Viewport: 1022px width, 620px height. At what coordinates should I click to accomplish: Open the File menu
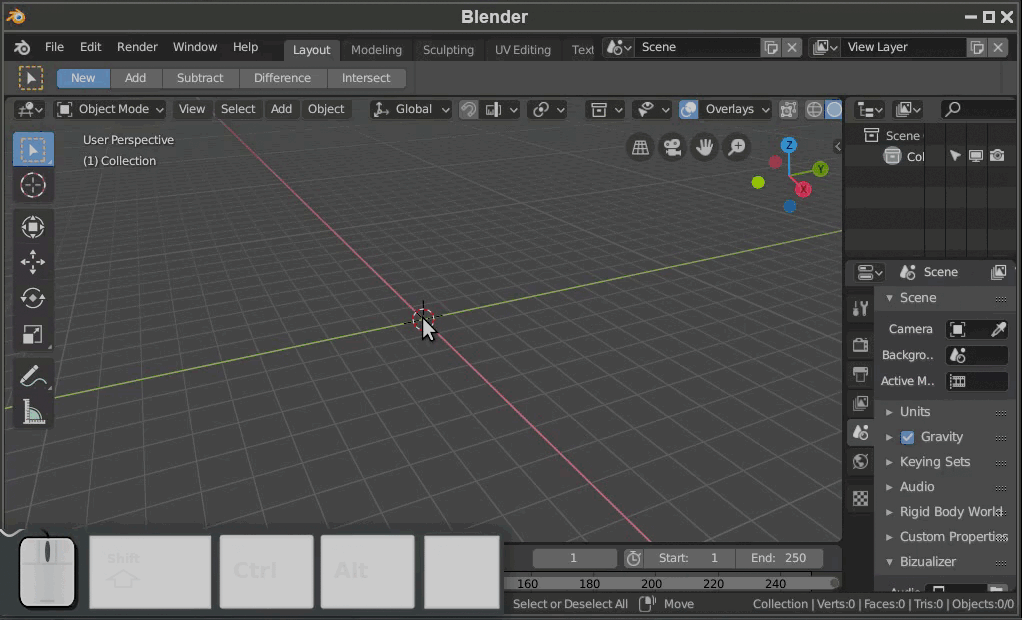click(54, 47)
